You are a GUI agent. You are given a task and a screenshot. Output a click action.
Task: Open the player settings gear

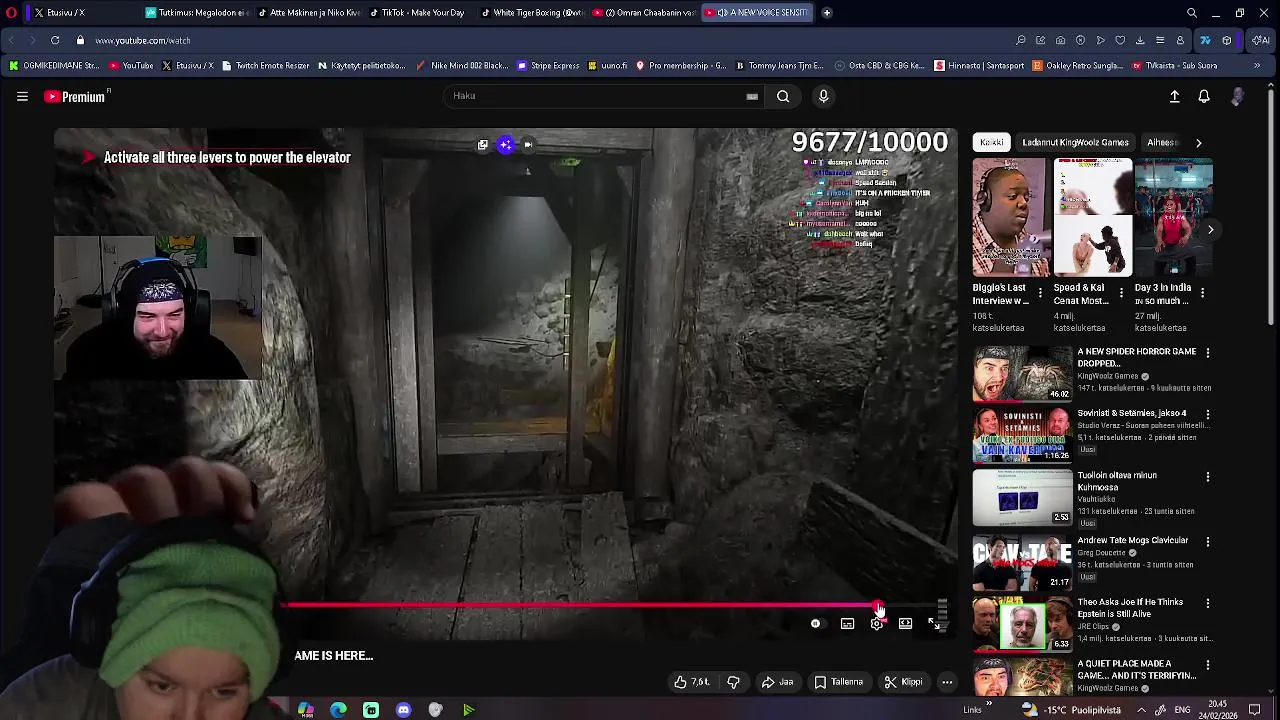pos(876,623)
